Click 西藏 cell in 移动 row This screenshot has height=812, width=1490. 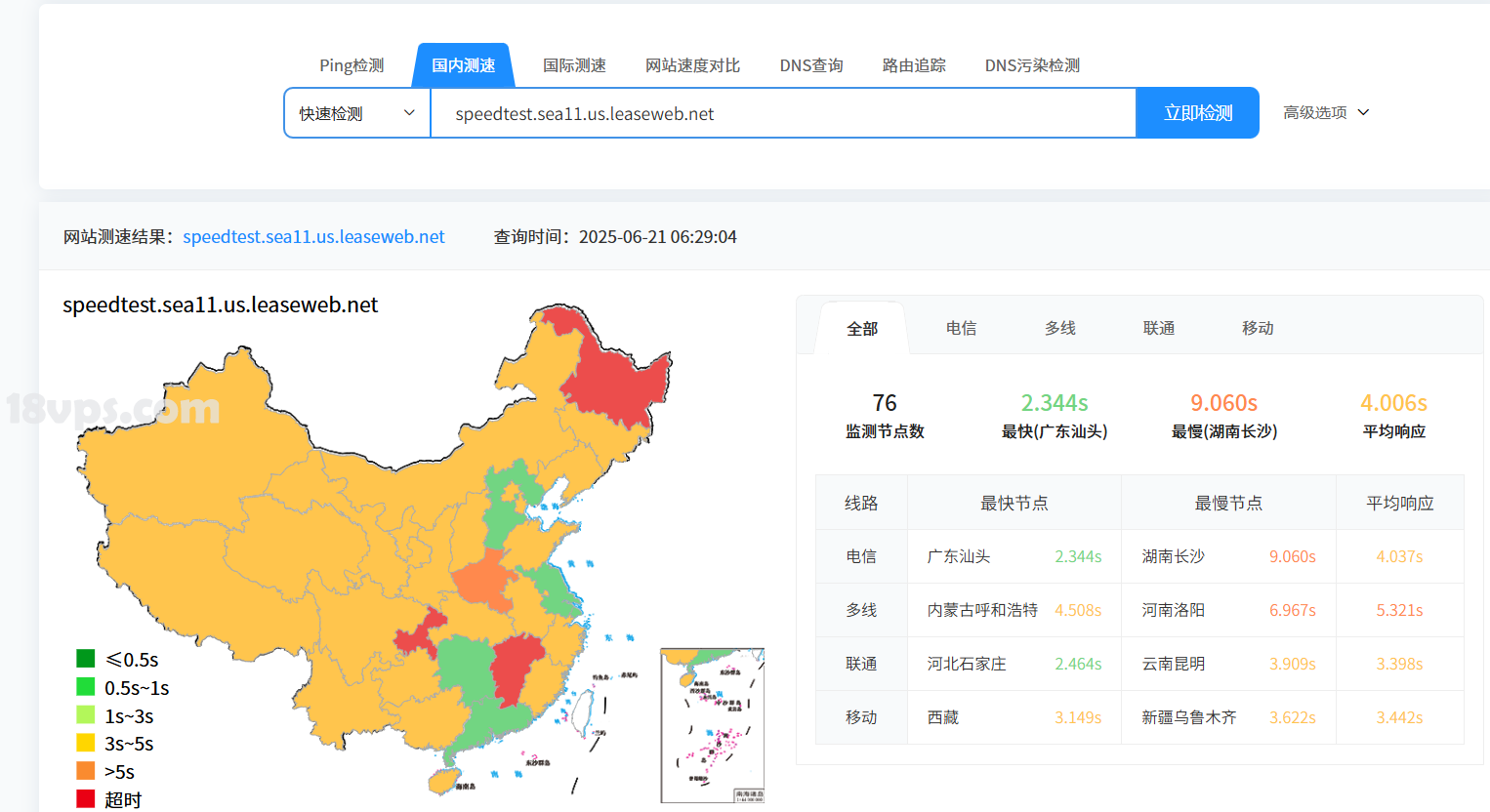pyautogui.click(x=943, y=717)
